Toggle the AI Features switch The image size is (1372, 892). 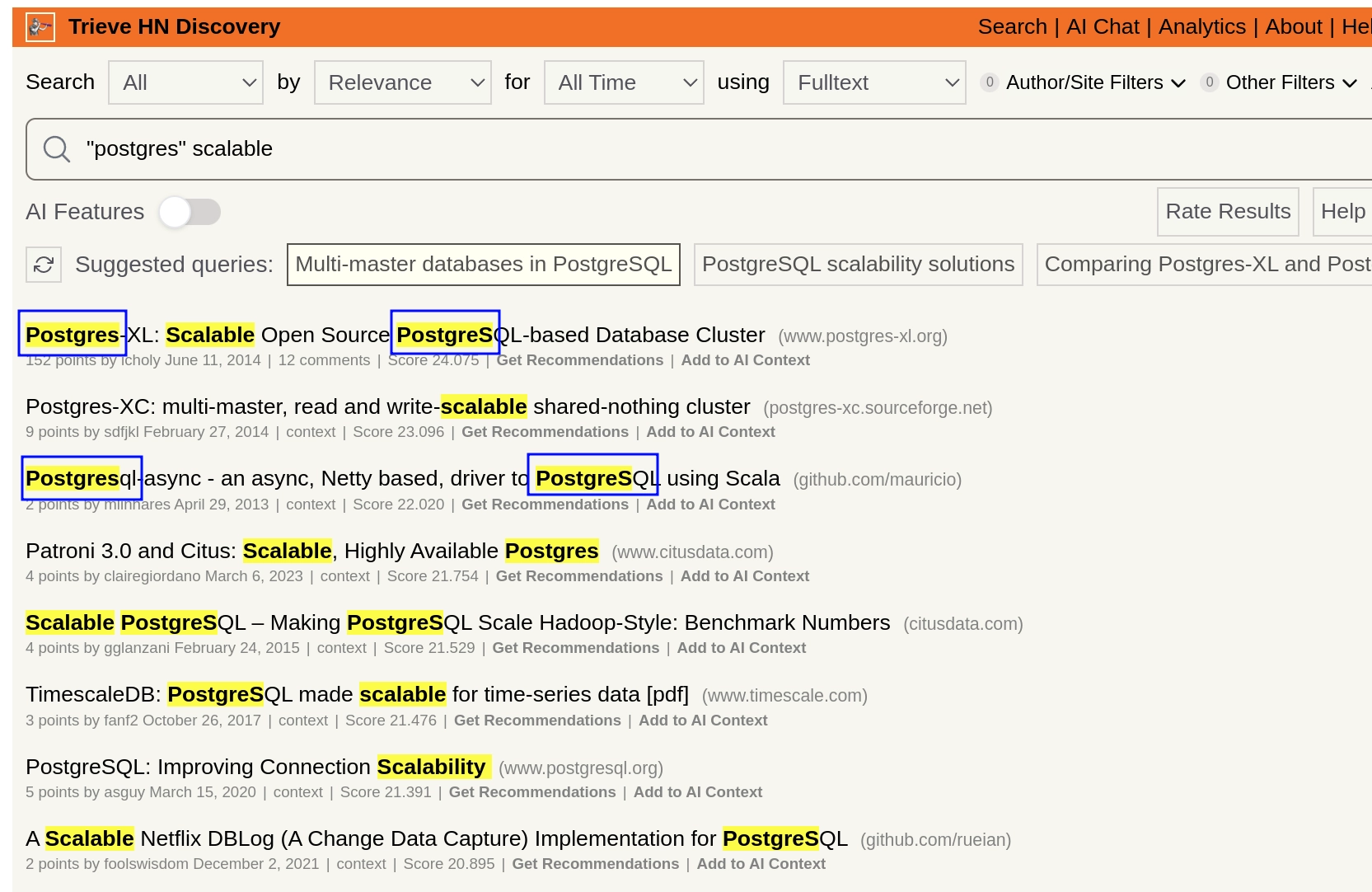[x=190, y=212]
